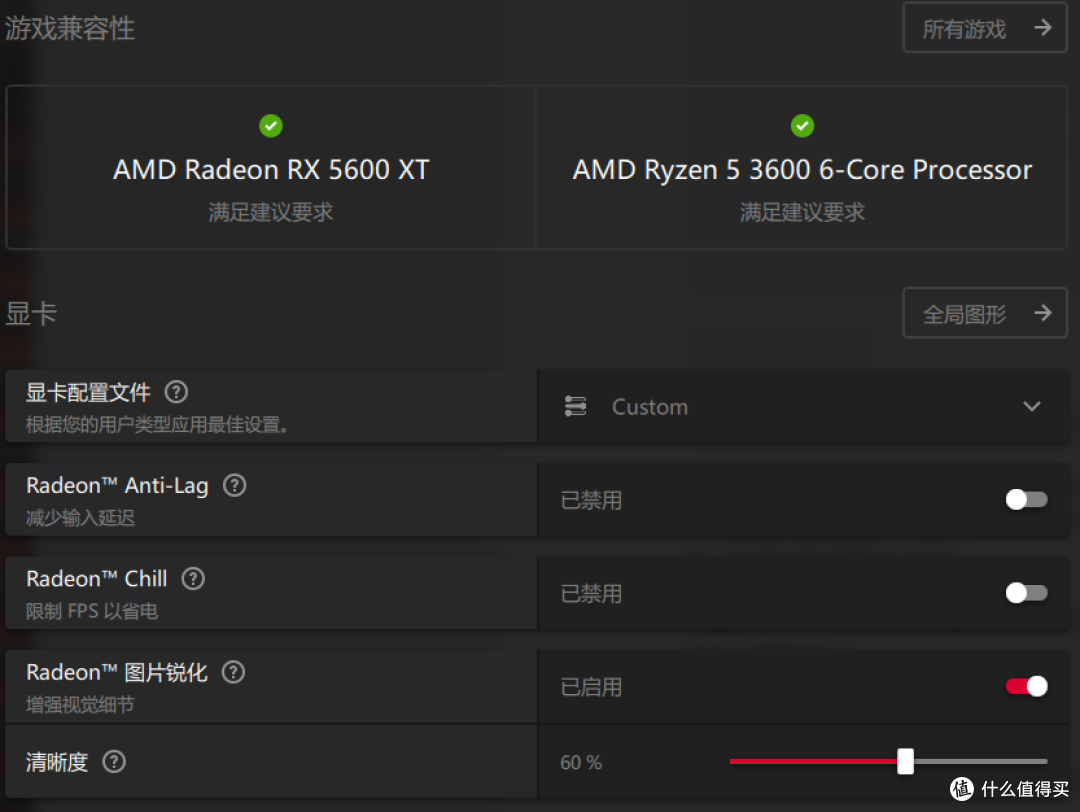Select the AMD Radeon RX 5600 XT card
The width and height of the screenshot is (1080, 812).
(x=271, y=167)
